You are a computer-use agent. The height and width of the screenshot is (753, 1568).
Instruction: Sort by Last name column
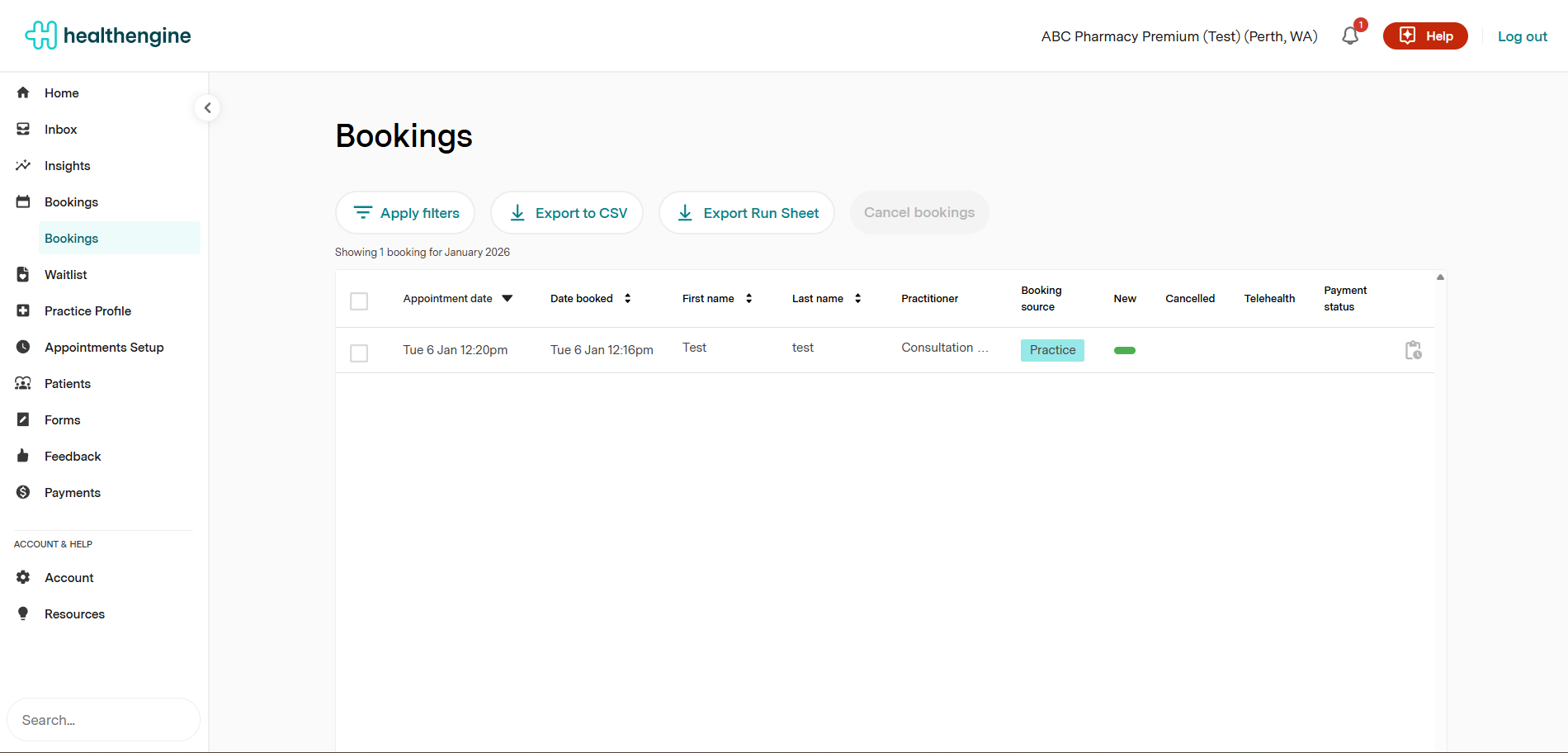[857, 299]
